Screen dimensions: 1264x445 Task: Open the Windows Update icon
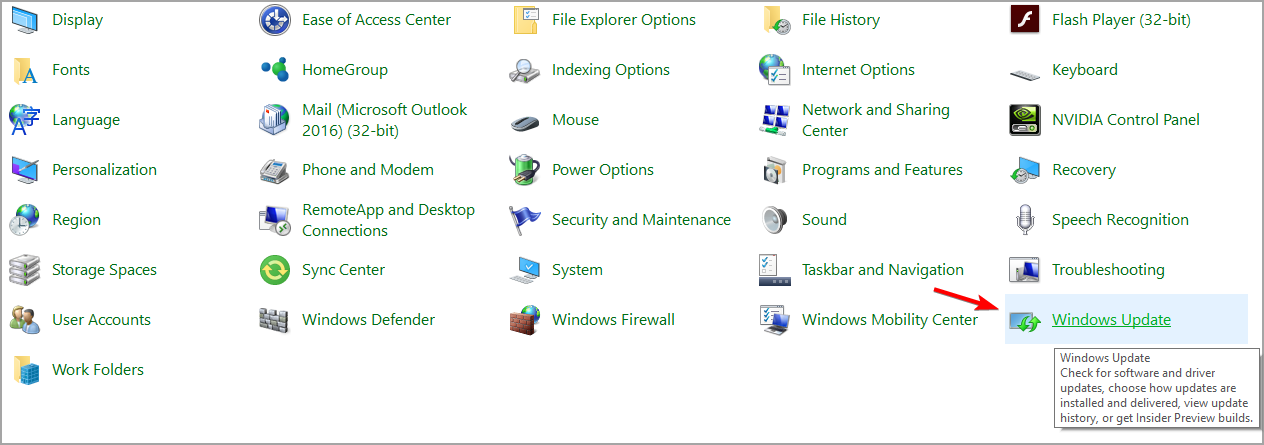coord(1025,321)
